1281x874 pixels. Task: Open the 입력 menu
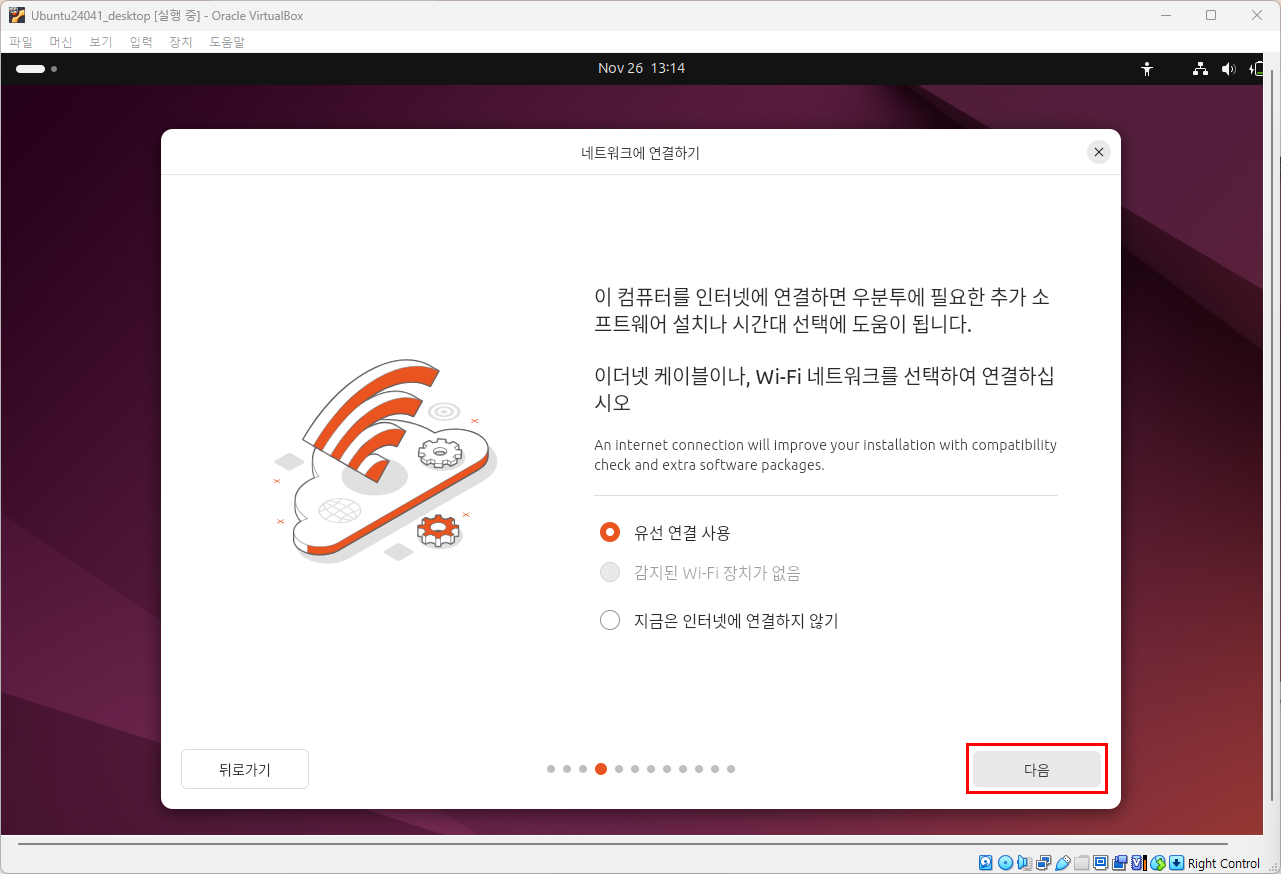(x=141, y=42)
